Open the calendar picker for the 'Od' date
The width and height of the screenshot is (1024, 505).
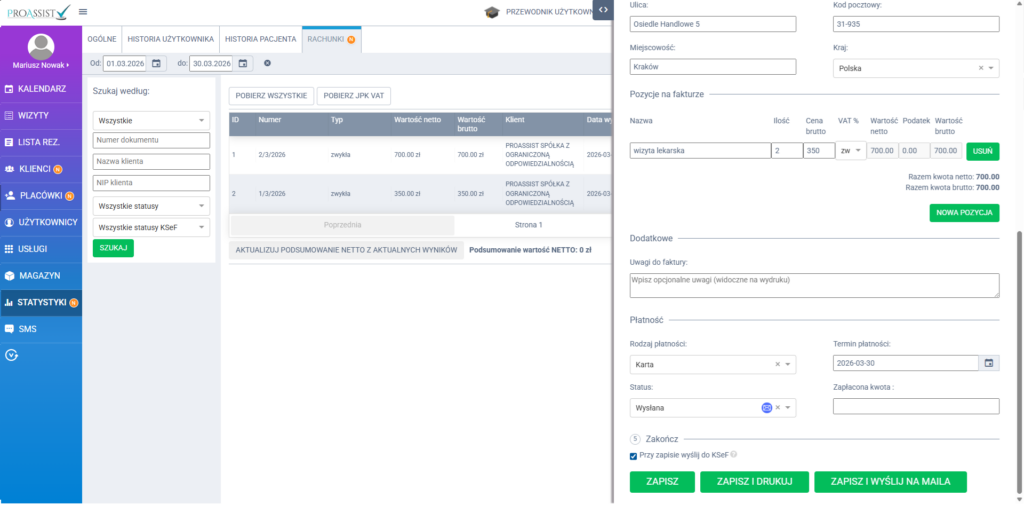(157, 63)
